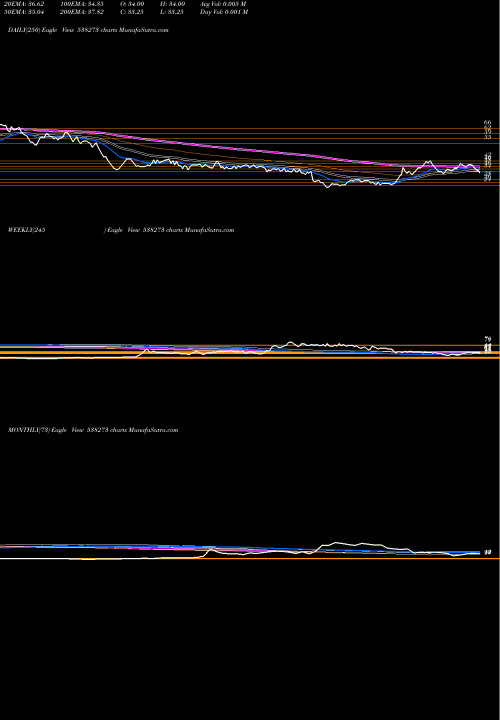
Task: Click the MONTHLY chart title text
Action: coord(93,430)
